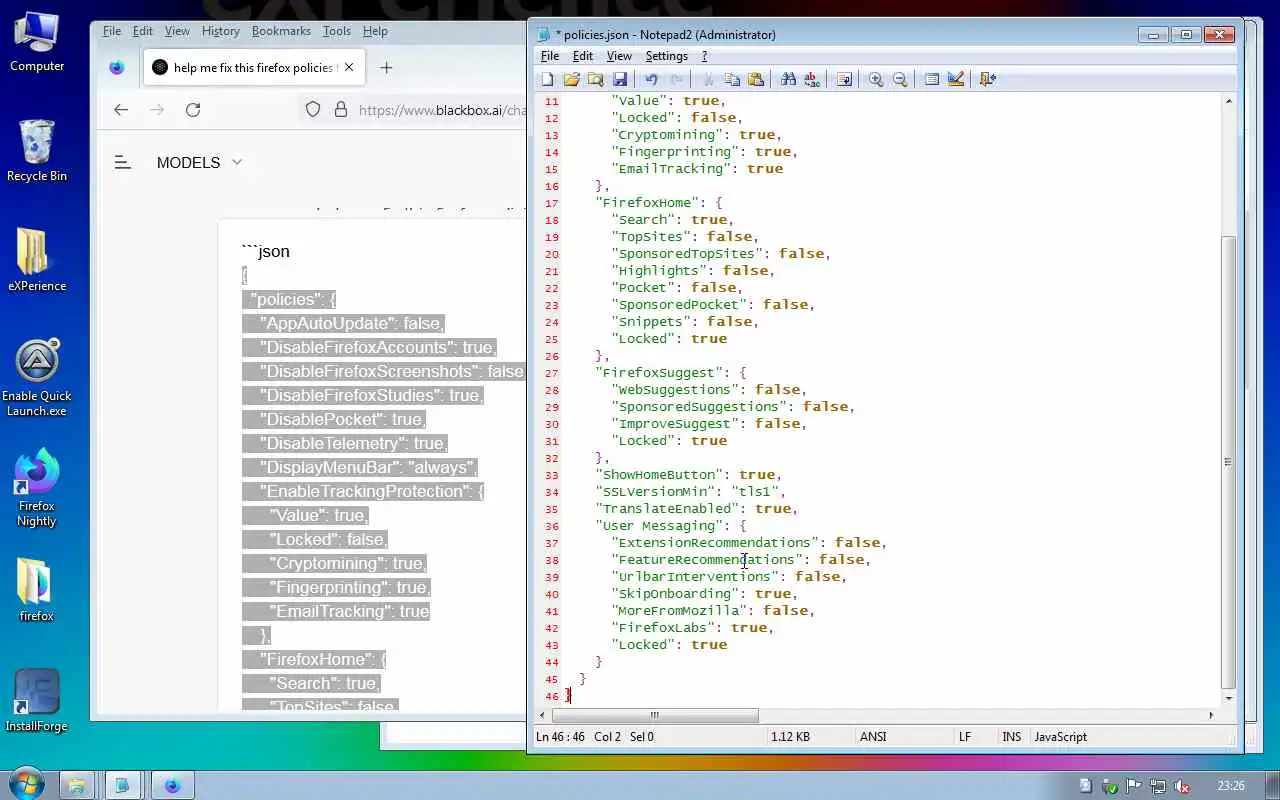Viewport: 1280px width, 800px height.
Task: Open Notepad2 question mark help menu
Action: [704, 56]
